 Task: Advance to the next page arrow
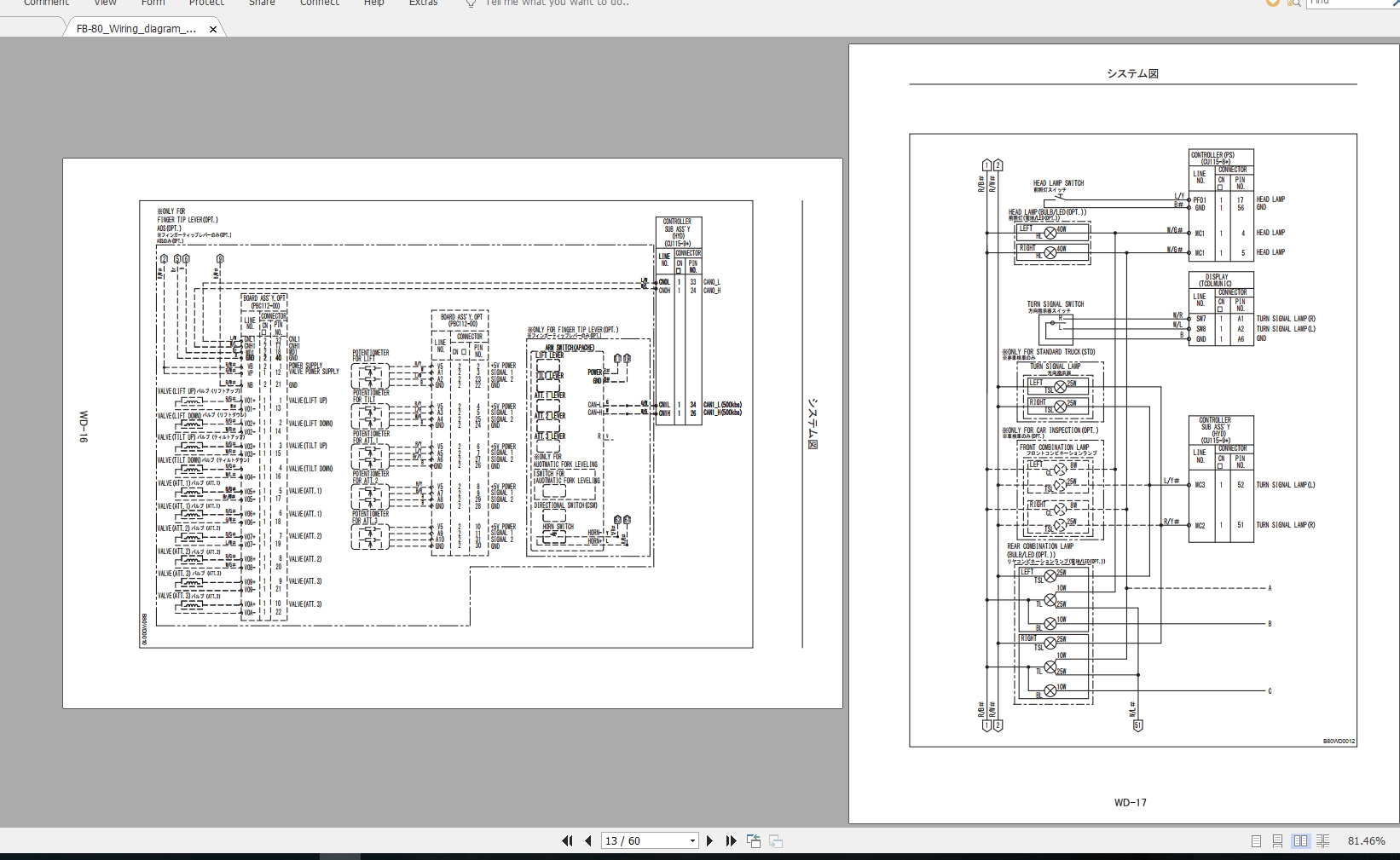(710, 841)
